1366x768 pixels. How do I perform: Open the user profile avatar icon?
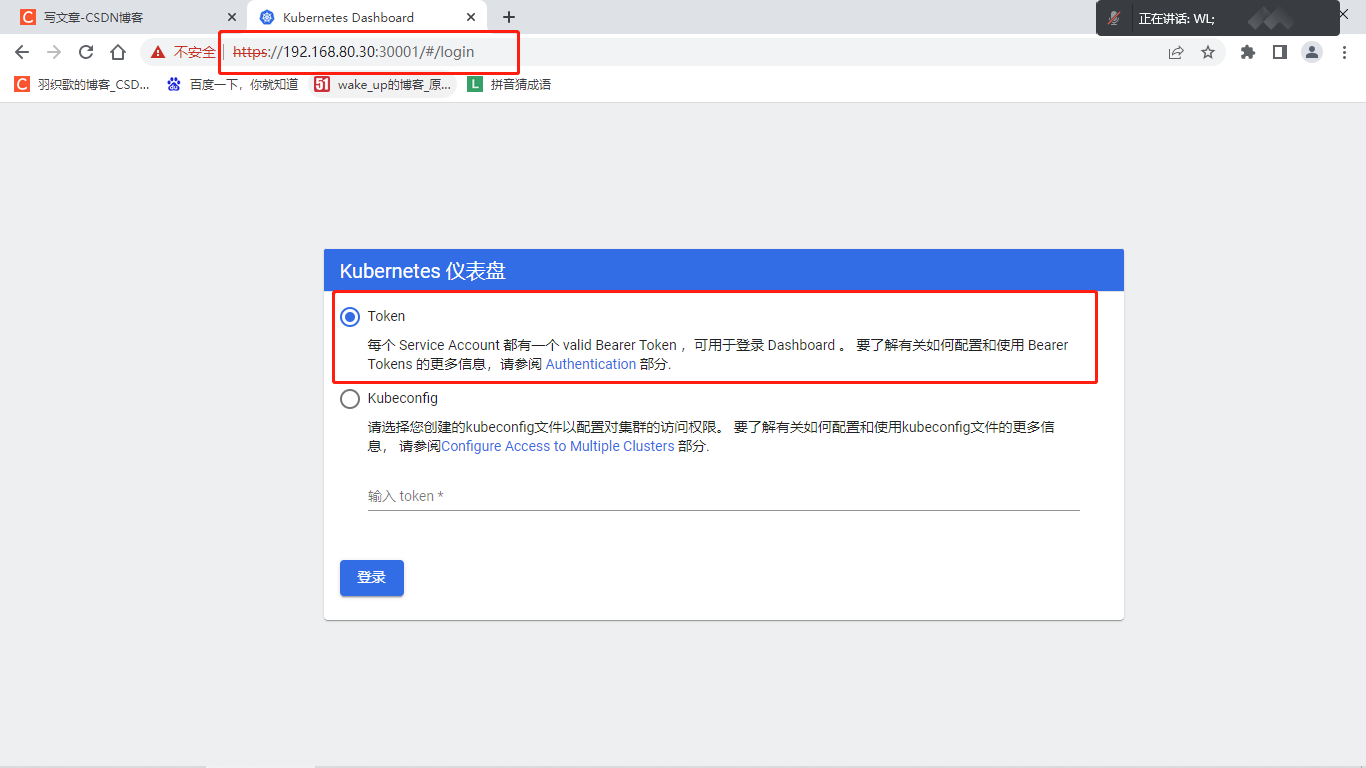(1312, 52)
